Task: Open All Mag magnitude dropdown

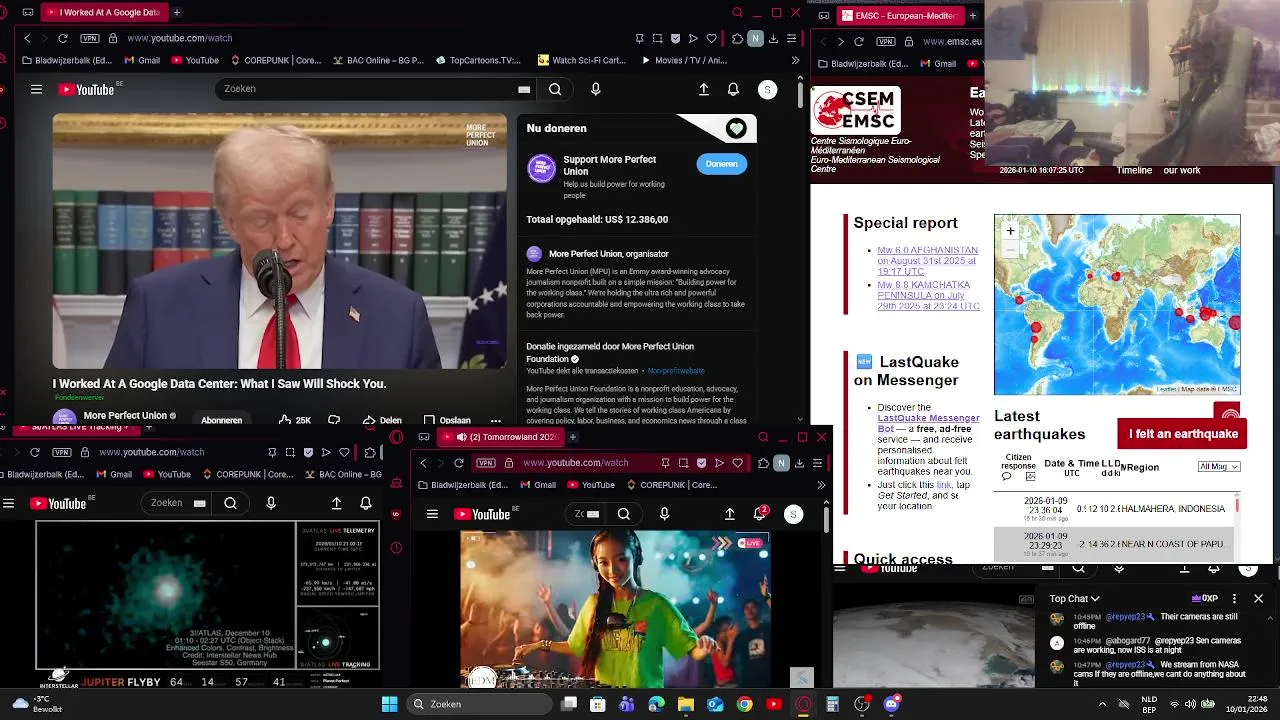Action: point(1218,467)
